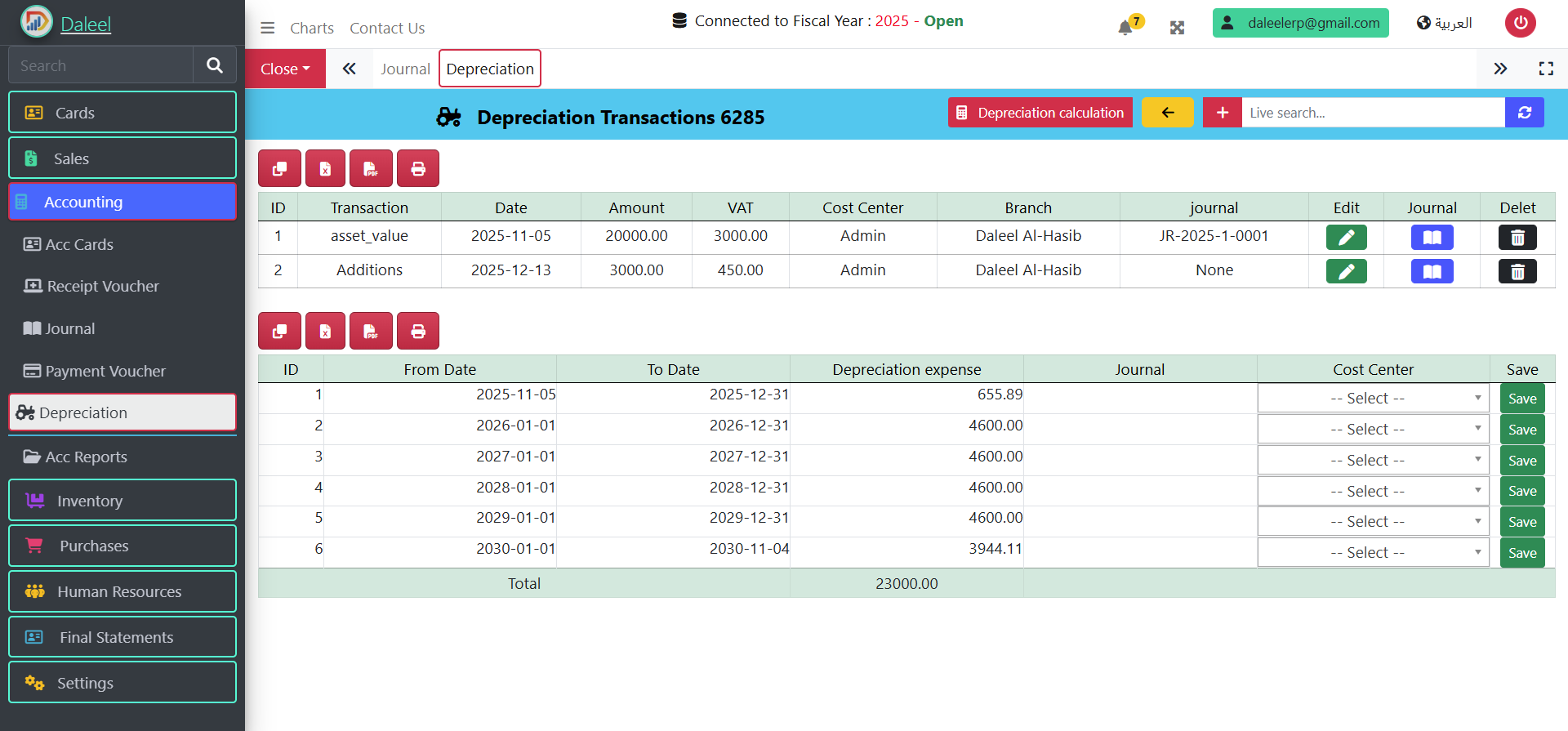Open Cost Center select for 2025-11-05 row
1568x731 pixels.
(x=1374, y=399)
